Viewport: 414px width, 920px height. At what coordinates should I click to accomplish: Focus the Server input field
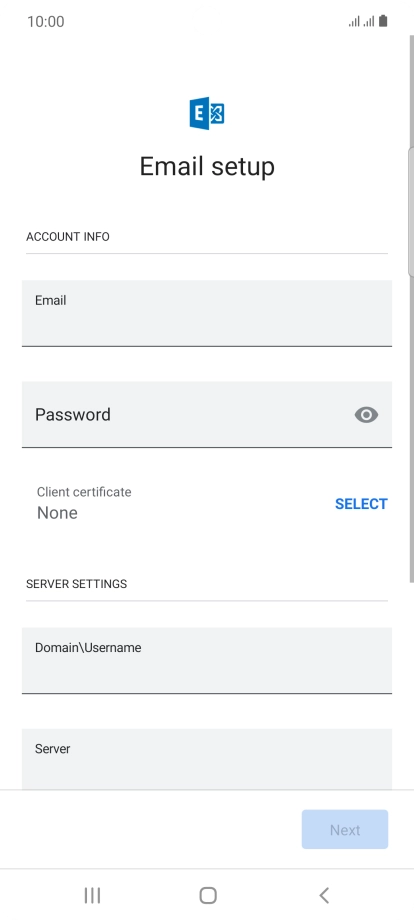coord(207,759)
